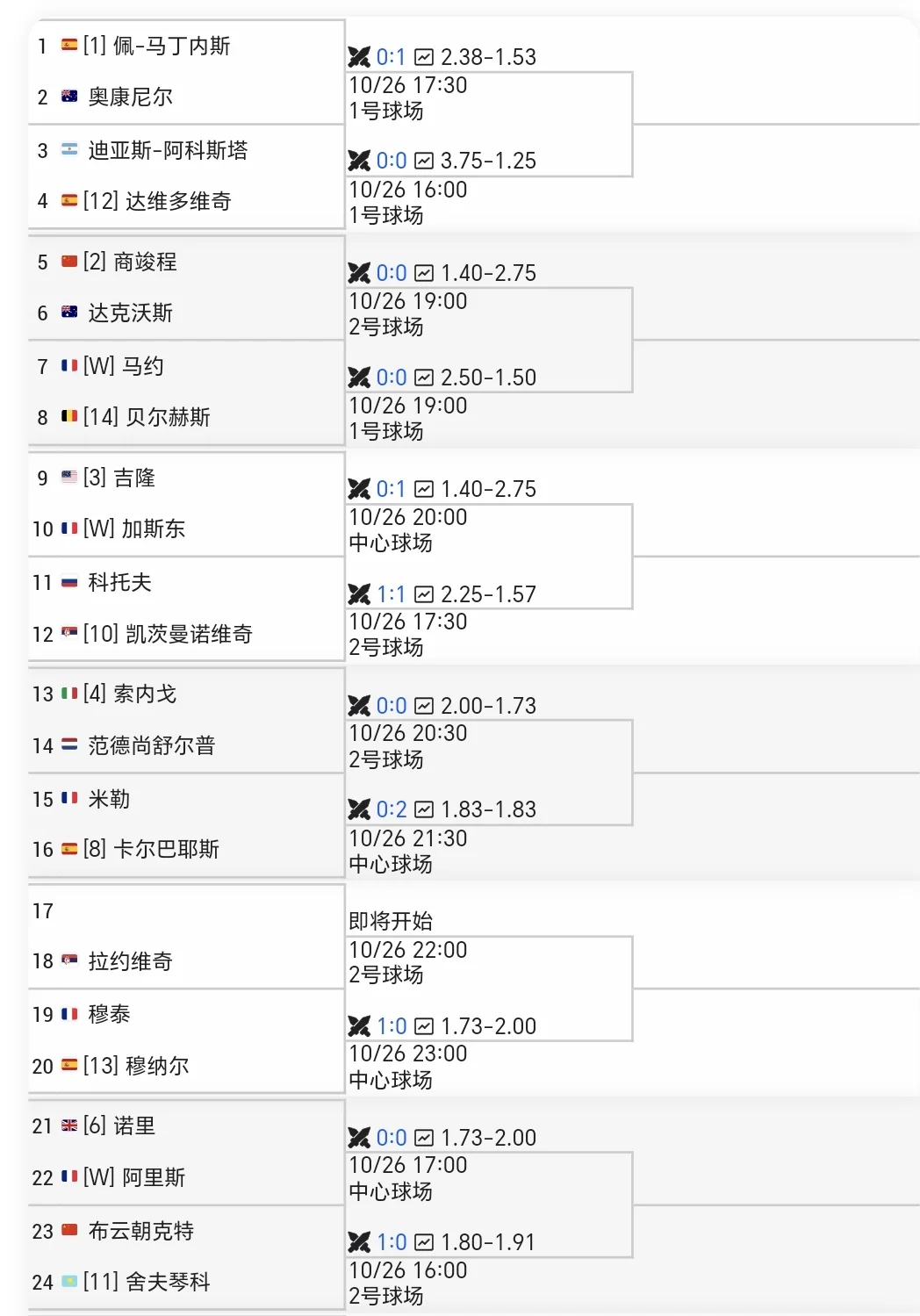Click head-to-head icon for 穆泰 vs 穆纳尔
The image size is (920, 1316).
coord(359,1026)
